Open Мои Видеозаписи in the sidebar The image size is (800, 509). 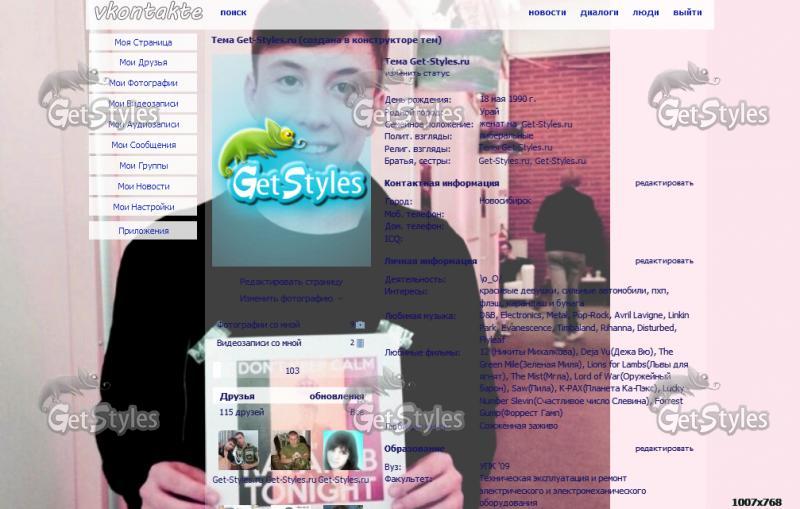point(143,104)
